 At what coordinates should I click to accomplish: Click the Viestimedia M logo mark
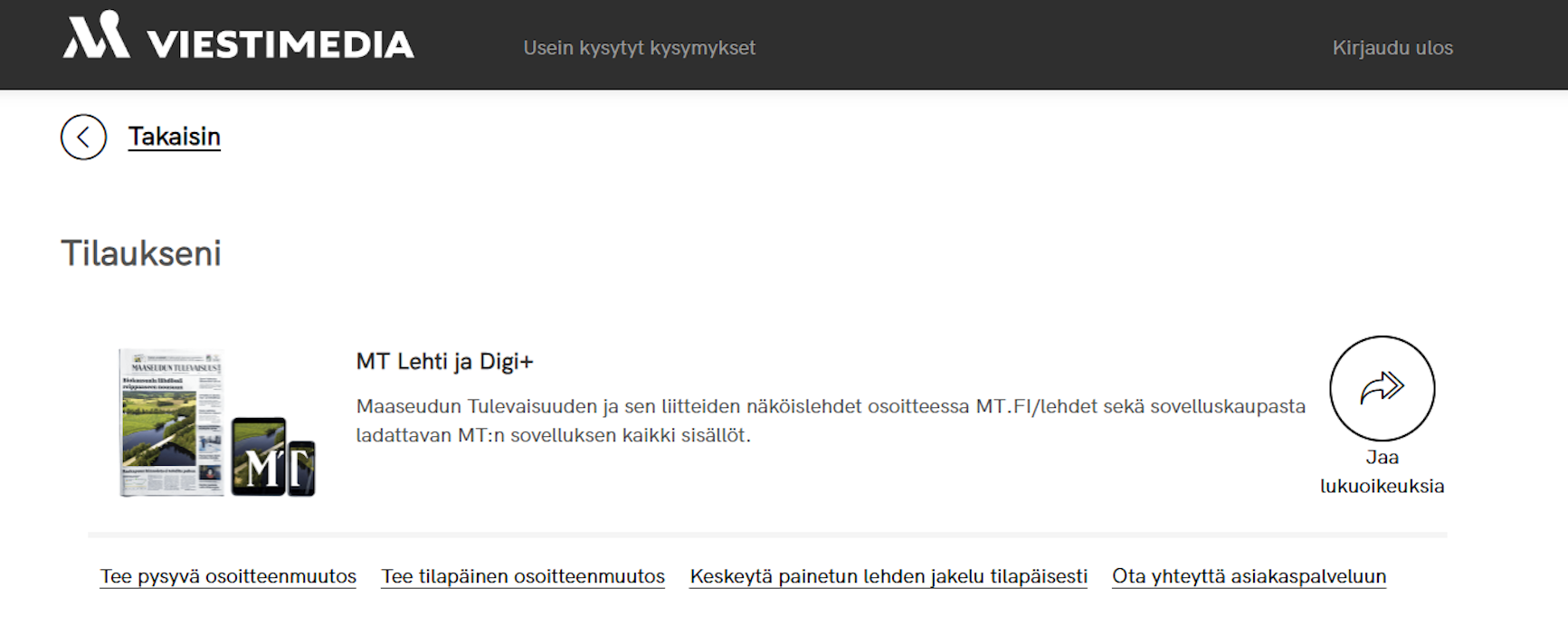tap(96, 36)
